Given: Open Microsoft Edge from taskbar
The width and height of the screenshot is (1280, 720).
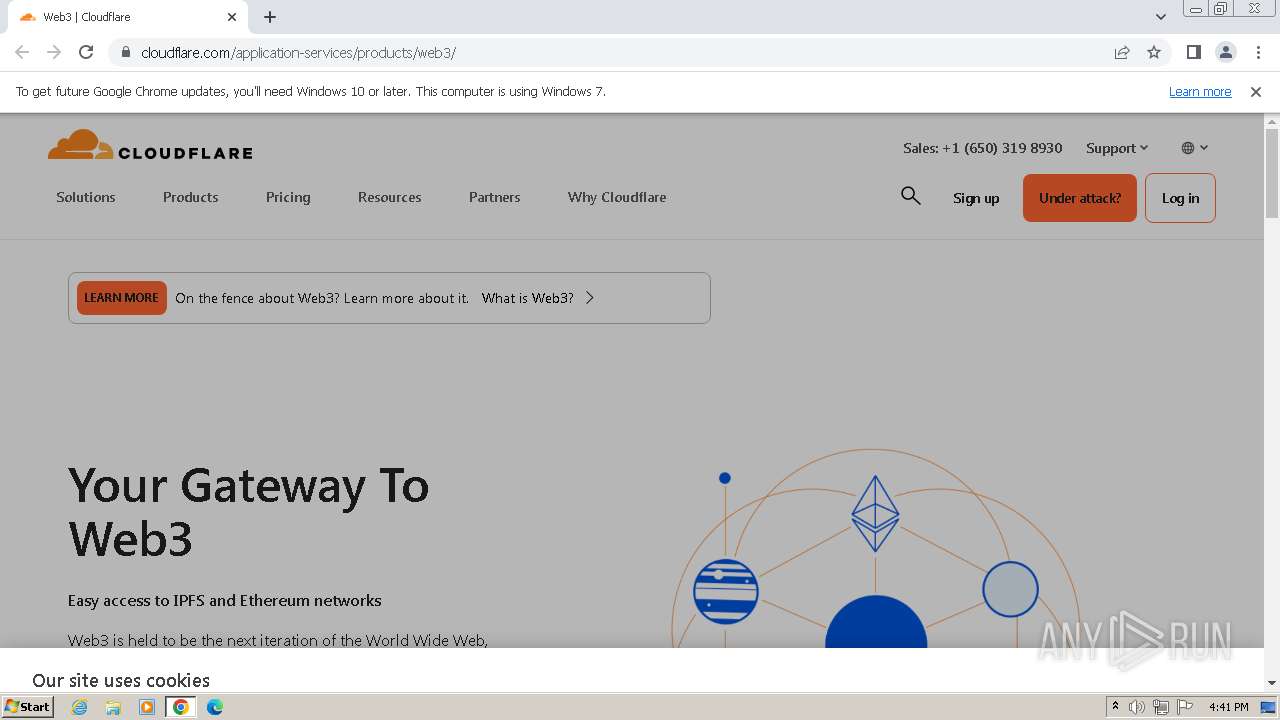Looking at the screenshot, I should [x=214, y=707].
